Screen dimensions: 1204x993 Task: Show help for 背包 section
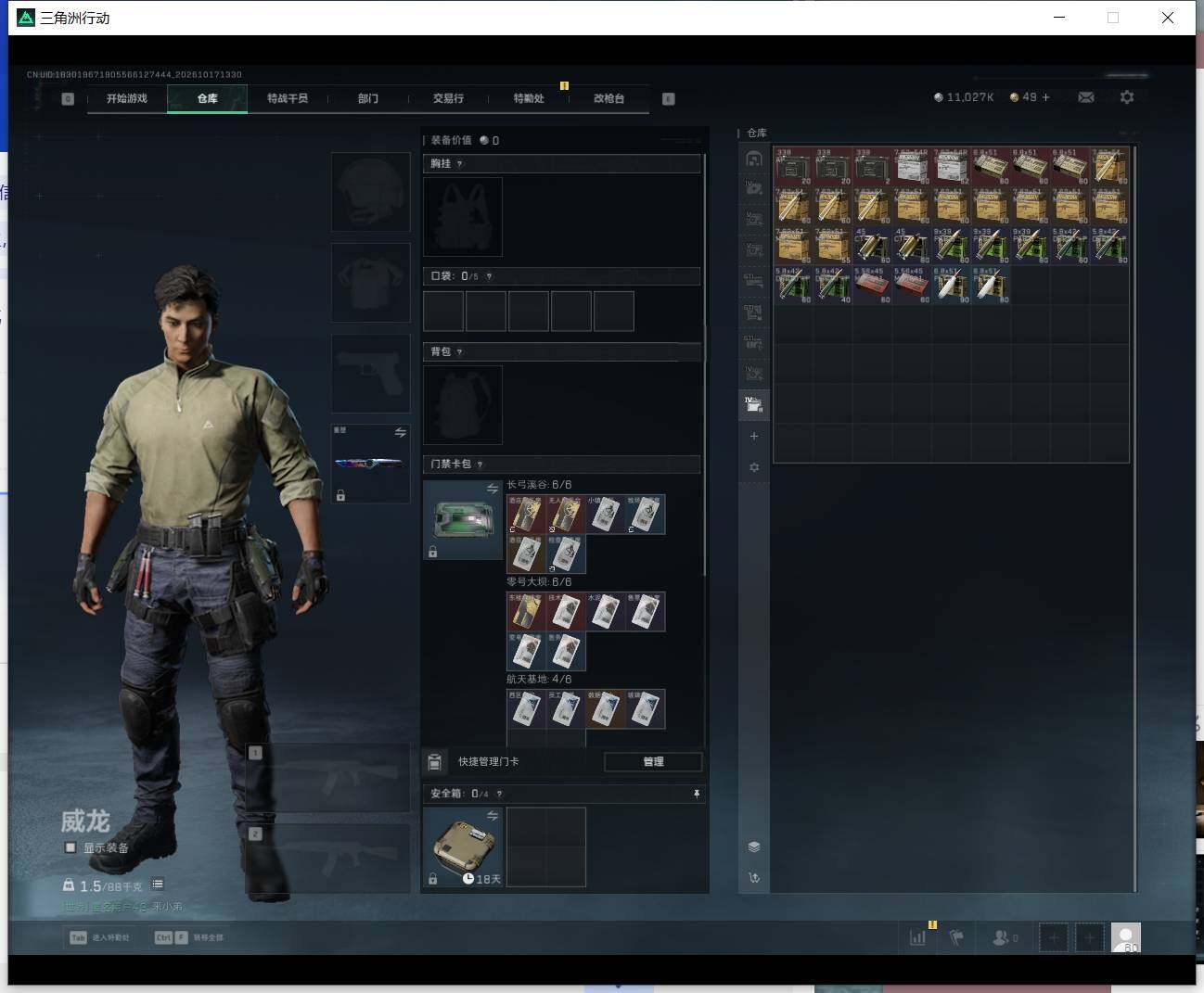click(459, 352)
